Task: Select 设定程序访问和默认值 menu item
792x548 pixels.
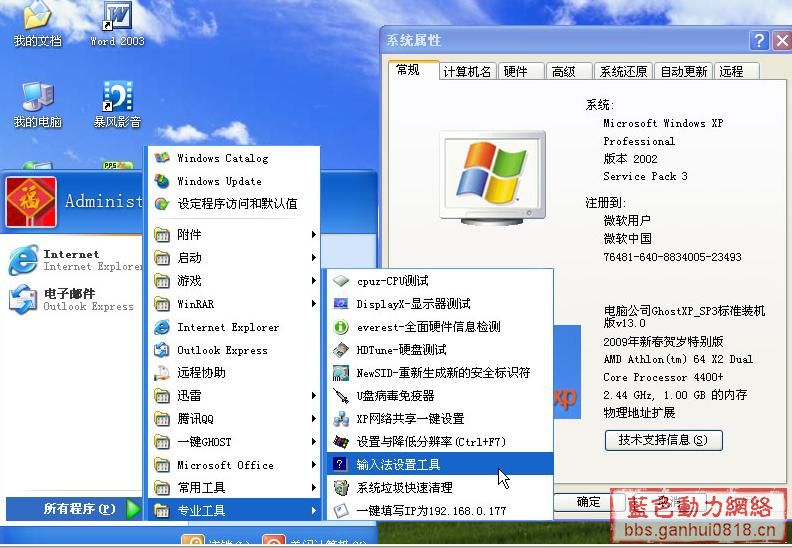Action: tap(237, 204)
